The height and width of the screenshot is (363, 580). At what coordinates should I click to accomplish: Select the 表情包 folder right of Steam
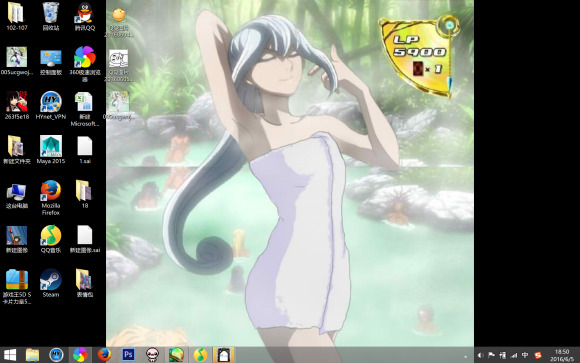pos(84,280)
